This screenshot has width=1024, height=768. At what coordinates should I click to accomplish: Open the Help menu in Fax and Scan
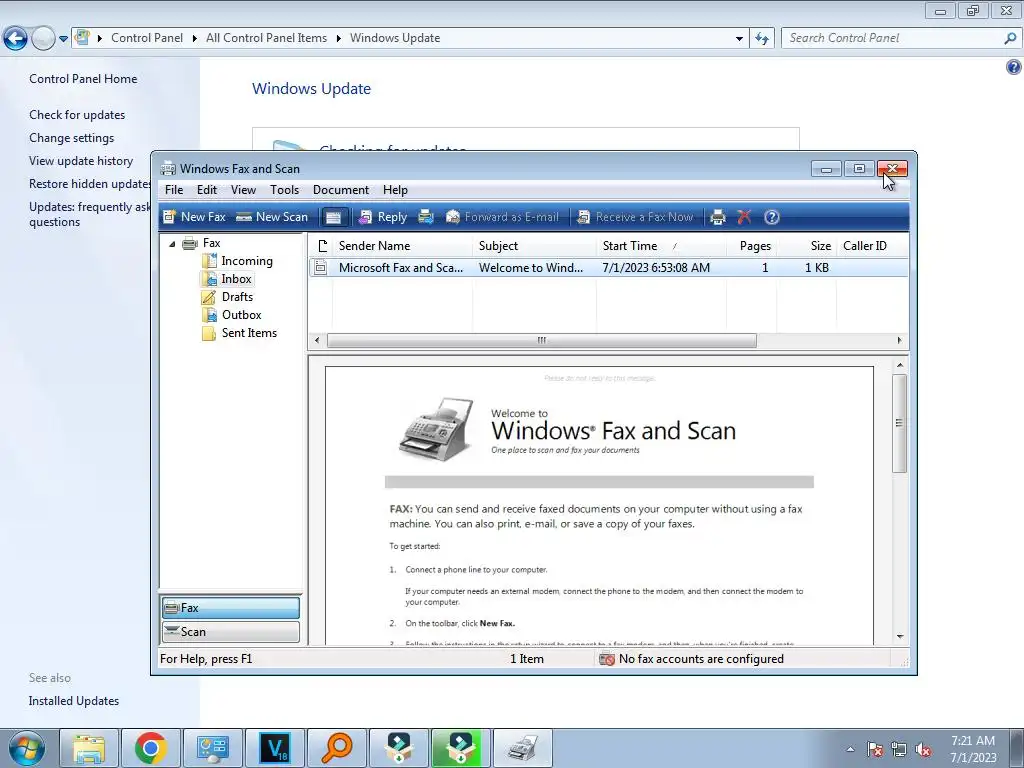pyautogui.click(x=395, y=190)
